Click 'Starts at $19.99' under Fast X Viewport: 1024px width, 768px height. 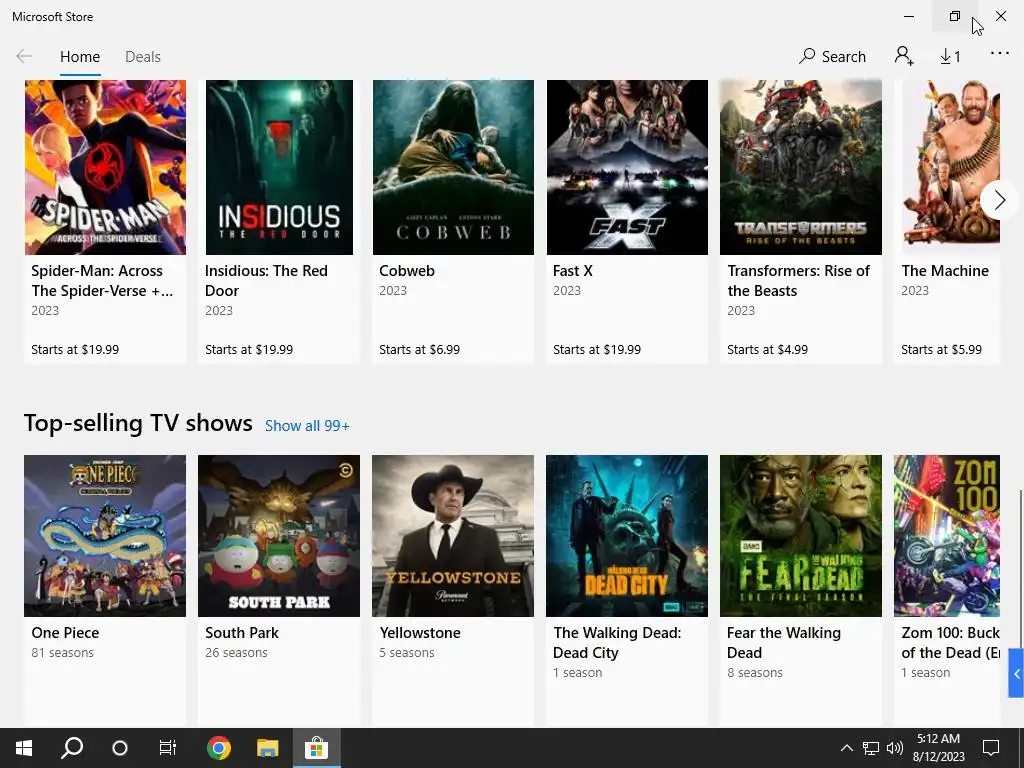597,349
